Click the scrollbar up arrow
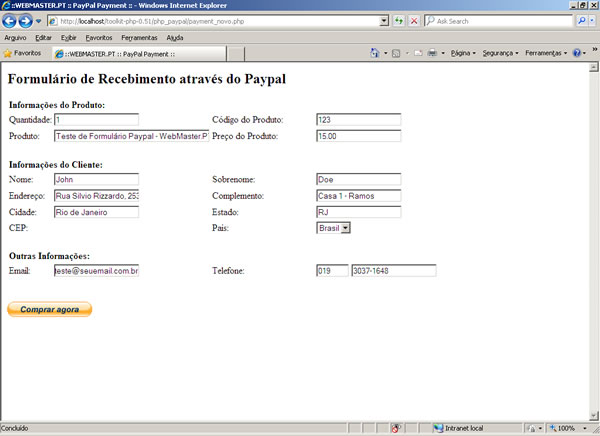The image size is (600, 436). point(593,67)
